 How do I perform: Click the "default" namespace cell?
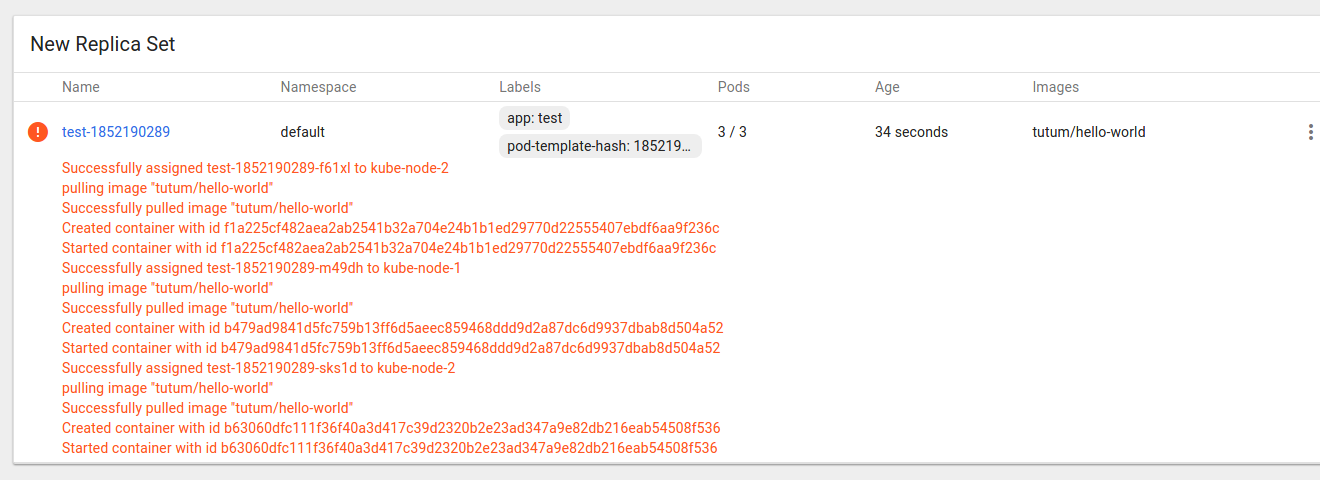302,132
